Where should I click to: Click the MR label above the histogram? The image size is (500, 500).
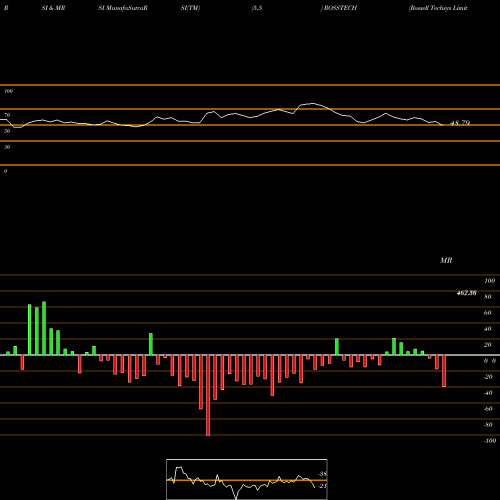pyautogui.click(x=446, y=260)
